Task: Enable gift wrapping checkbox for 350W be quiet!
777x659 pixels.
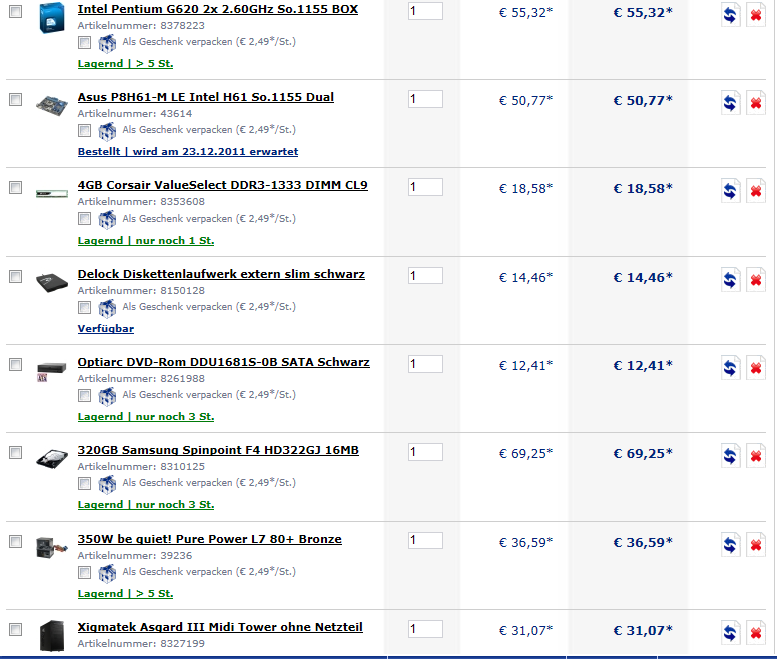Action: [85, 573]
